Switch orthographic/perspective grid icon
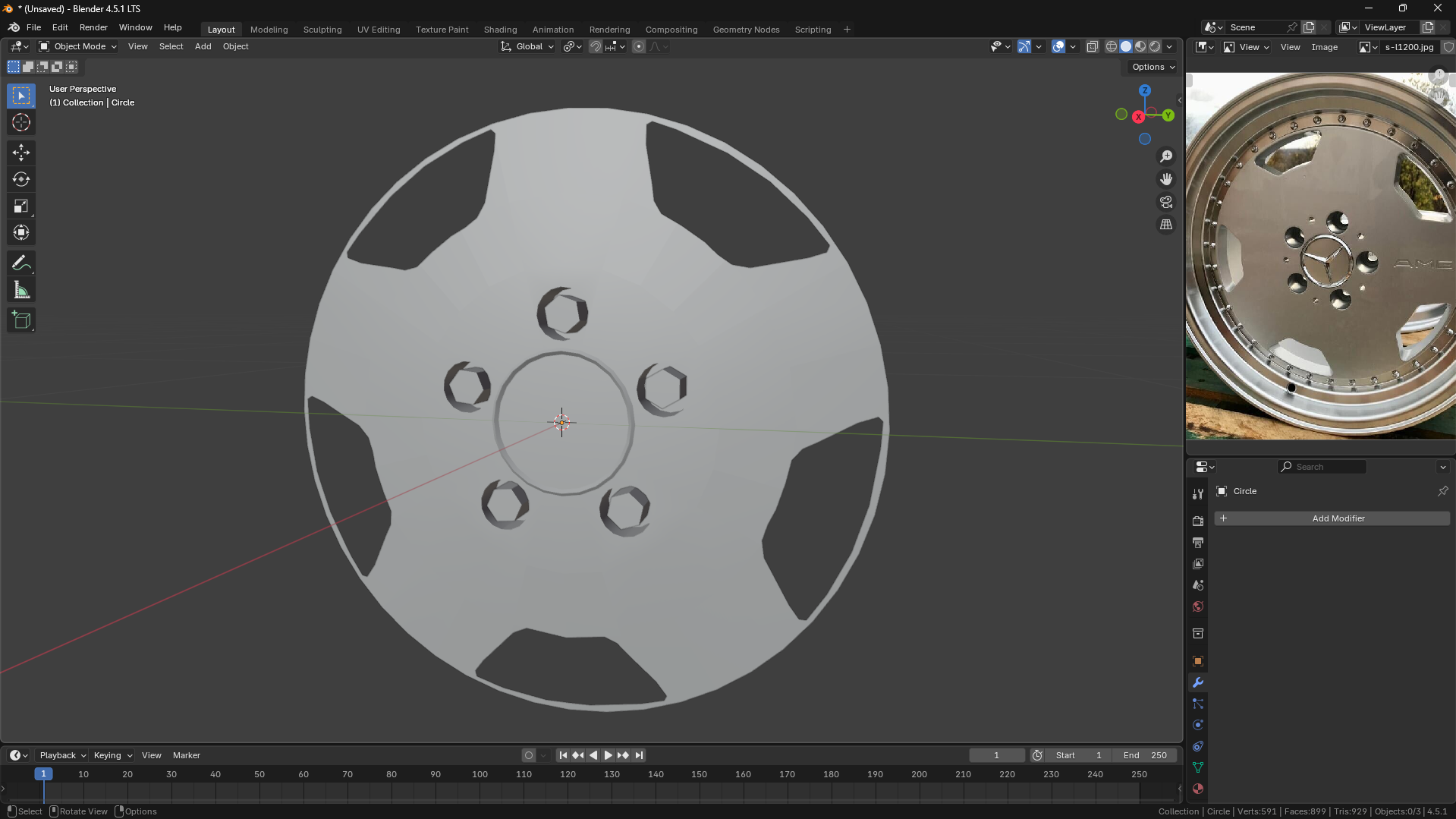Image resolution: width=1456 pixels, height=819 pixels. click(1166, 225)
